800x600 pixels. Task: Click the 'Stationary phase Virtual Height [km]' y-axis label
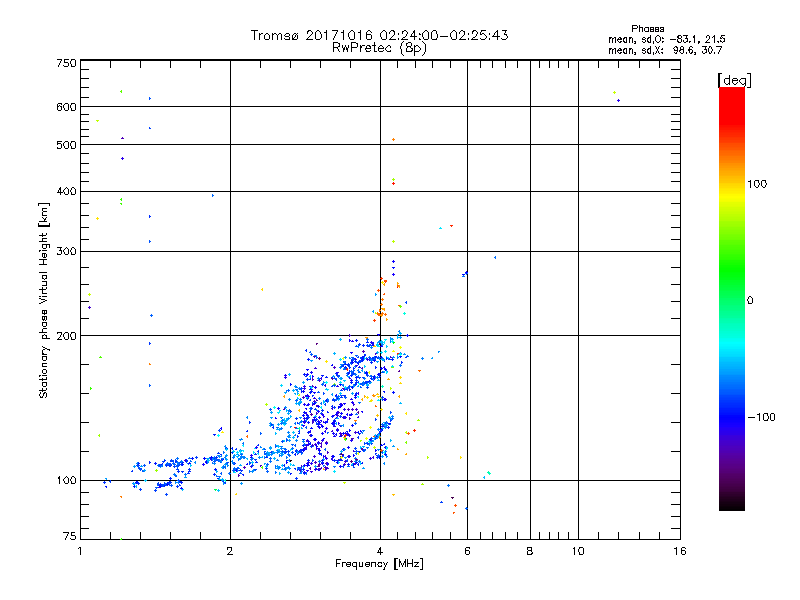click(x=44, y=300)
